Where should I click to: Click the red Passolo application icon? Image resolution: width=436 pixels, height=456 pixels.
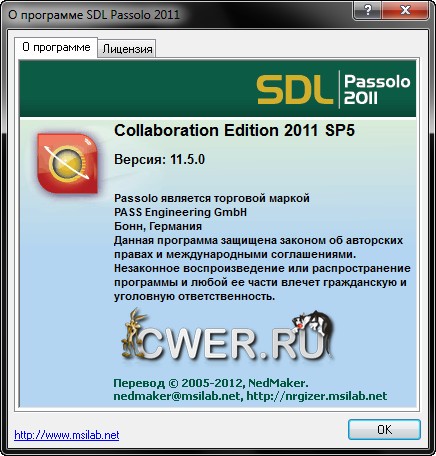(68, 163)
